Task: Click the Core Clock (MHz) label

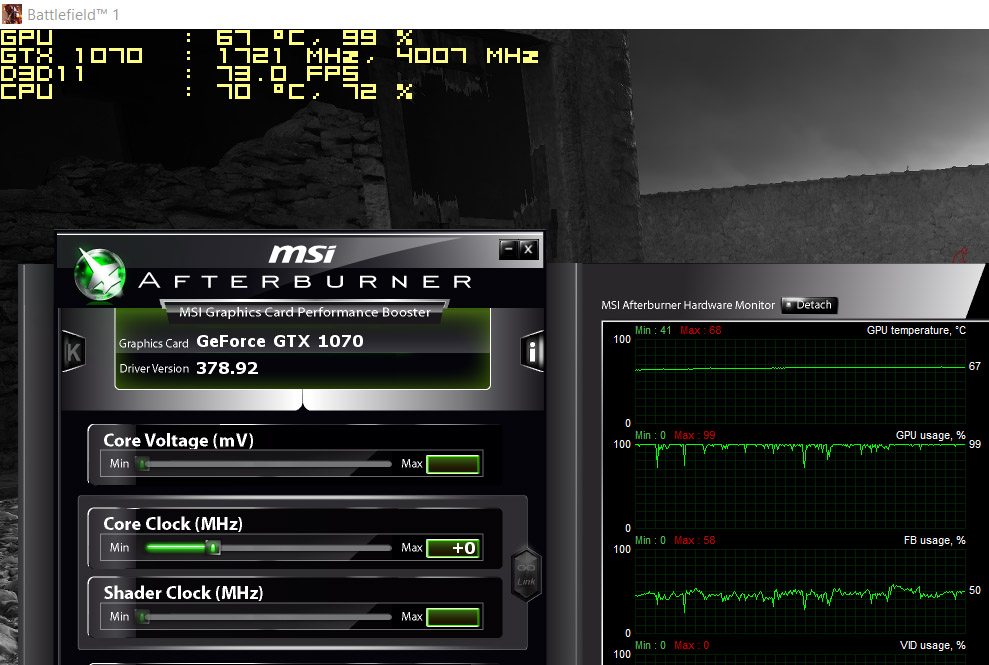Action: [x=173, y=524]
